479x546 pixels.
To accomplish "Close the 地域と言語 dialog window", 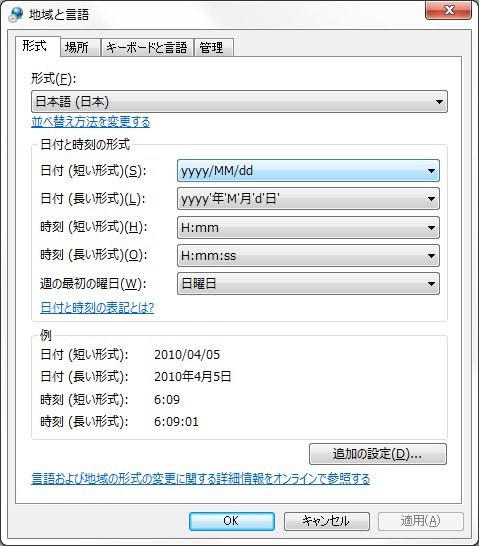I will pos(449,10).
